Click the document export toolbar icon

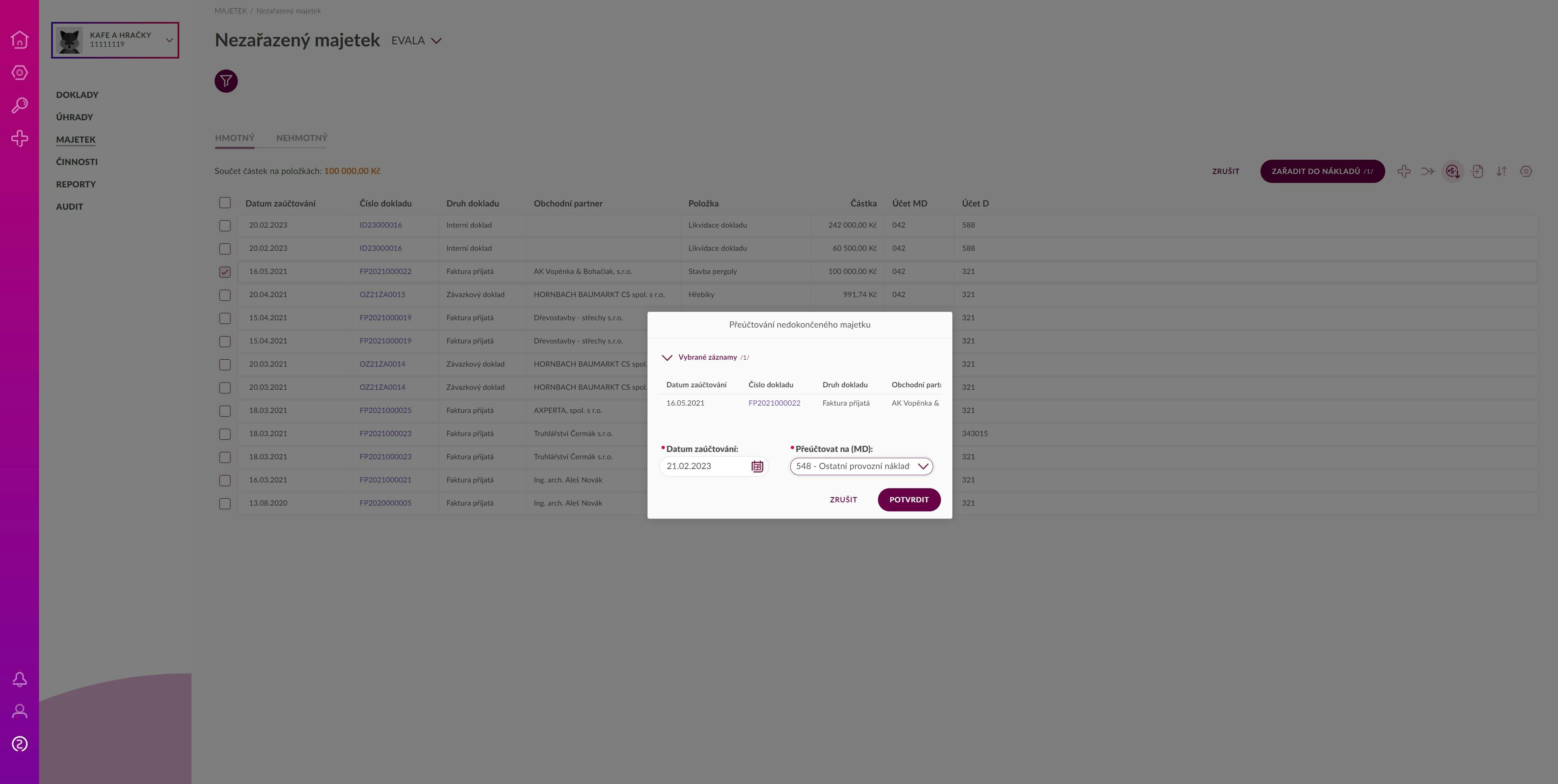coord(1477,171)
